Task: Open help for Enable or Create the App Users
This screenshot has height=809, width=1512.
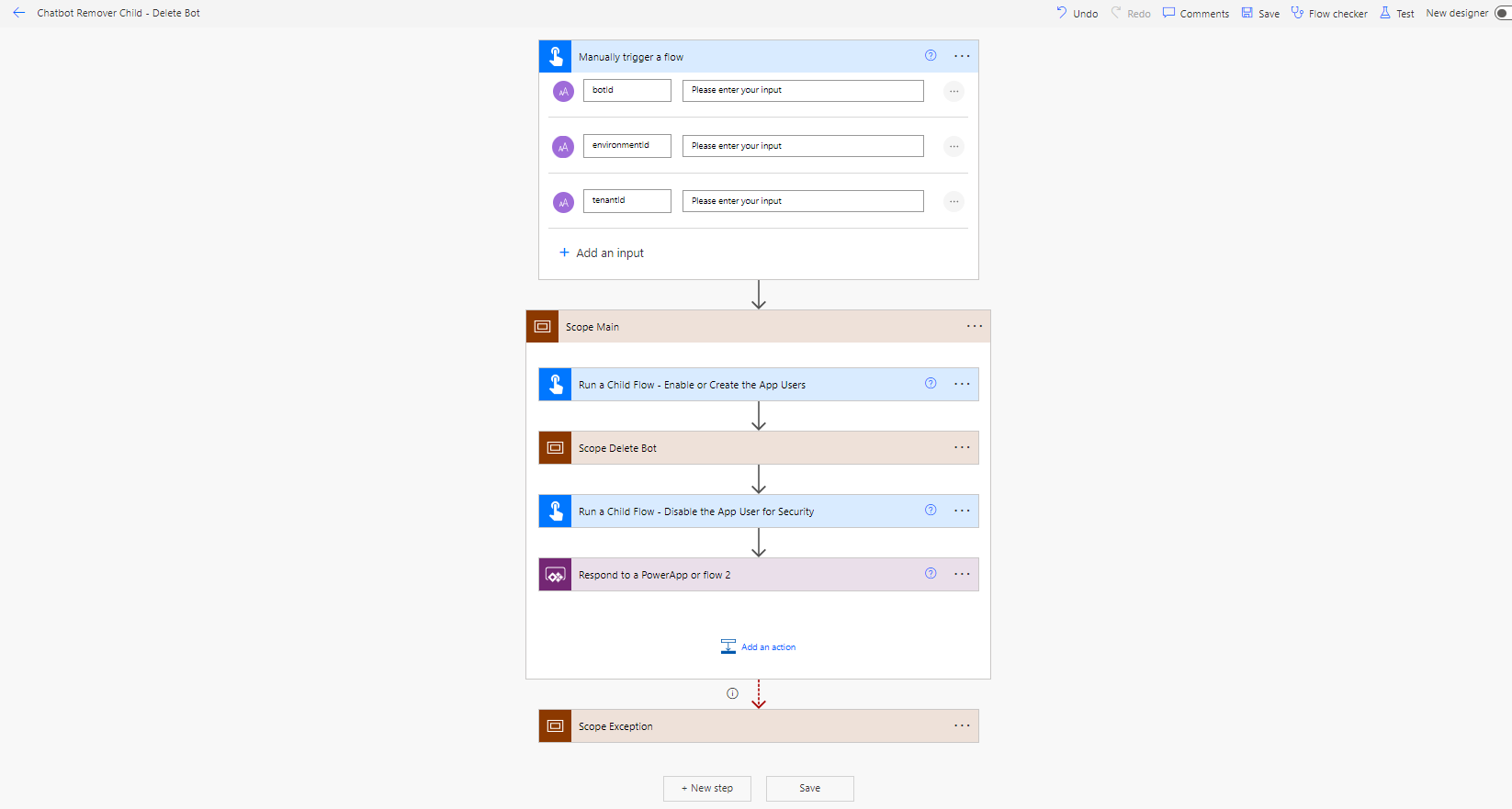Action: pos(931,383)
